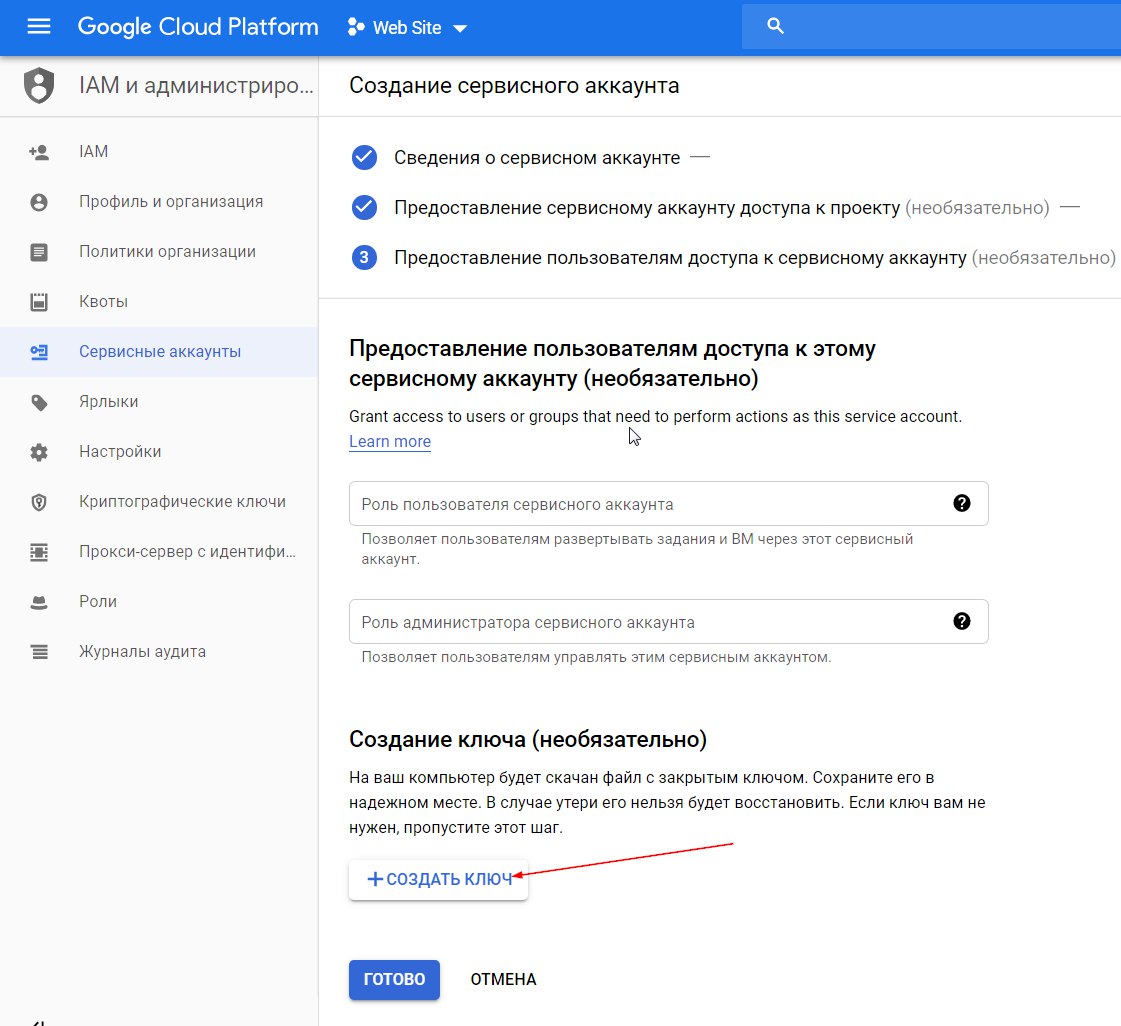
Task: Click the Создание сервисного аккаунта page title
Action: click(514, 86)
